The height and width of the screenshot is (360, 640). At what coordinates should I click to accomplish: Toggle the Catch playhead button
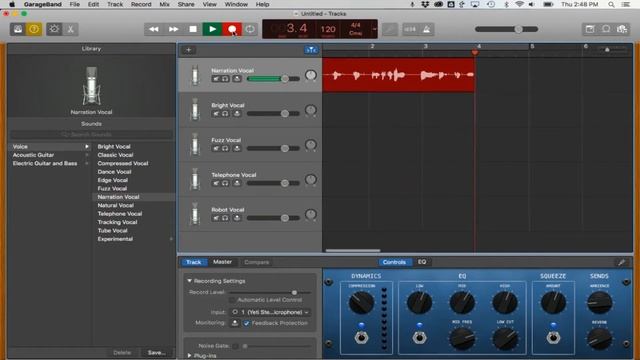(x=311, y=50)
